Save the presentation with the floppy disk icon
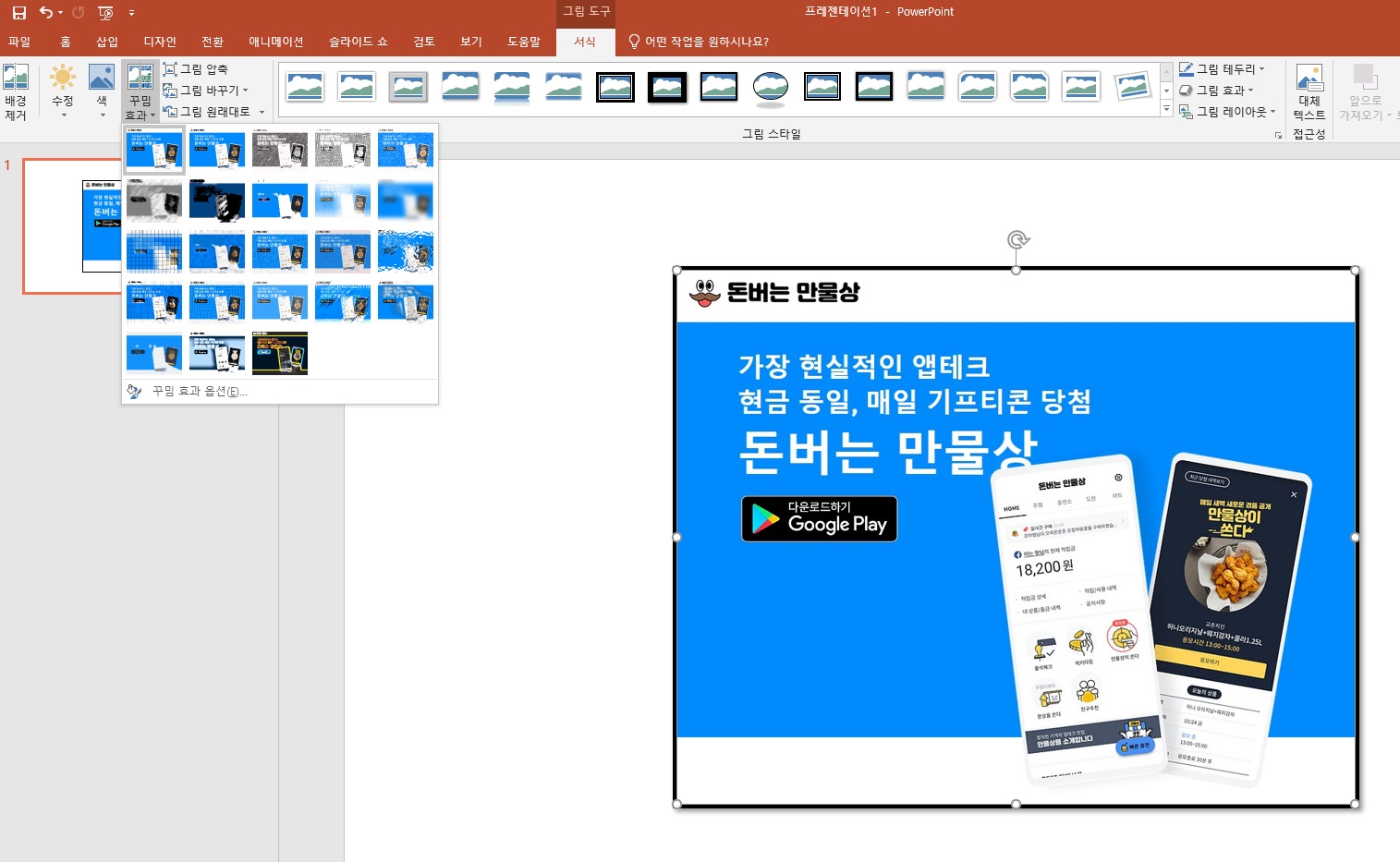This screenshot has width=1400, height=862. [18, 13]
